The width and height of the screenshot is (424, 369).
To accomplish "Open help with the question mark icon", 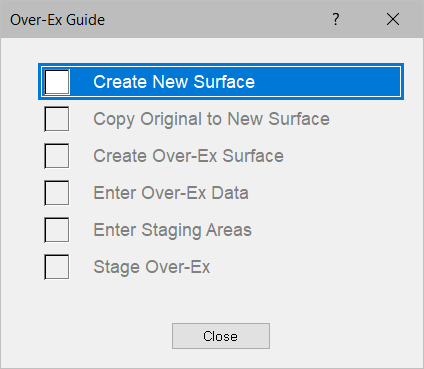I will tap(336, 19).
